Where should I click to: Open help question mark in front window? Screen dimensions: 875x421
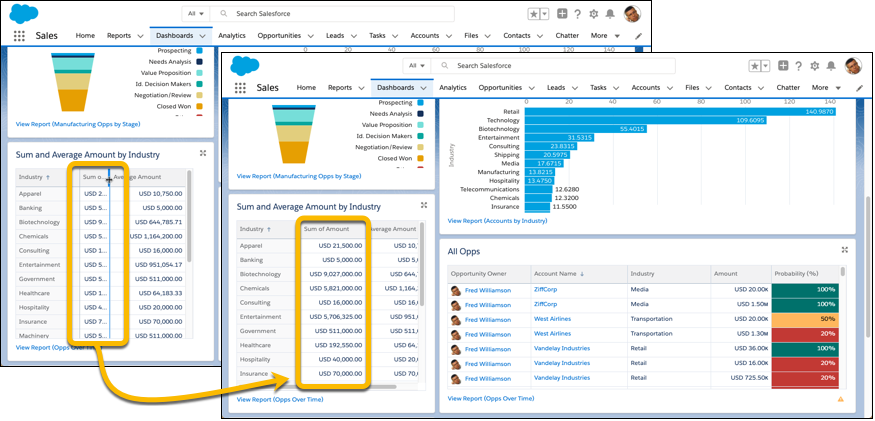click(x=799, y=66)
